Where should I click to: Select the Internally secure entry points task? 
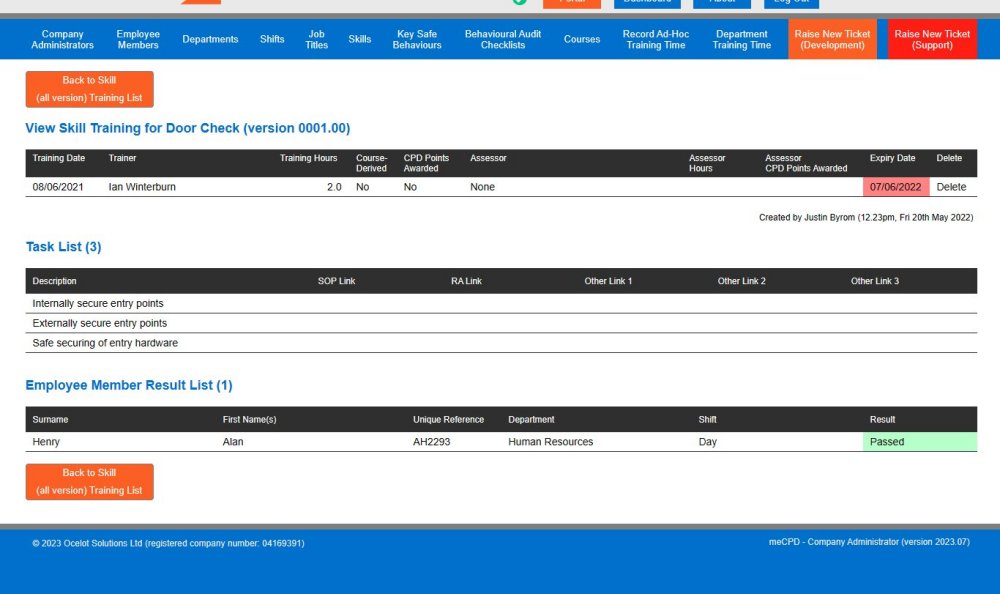pyautogui.click(x=98, y=303)
